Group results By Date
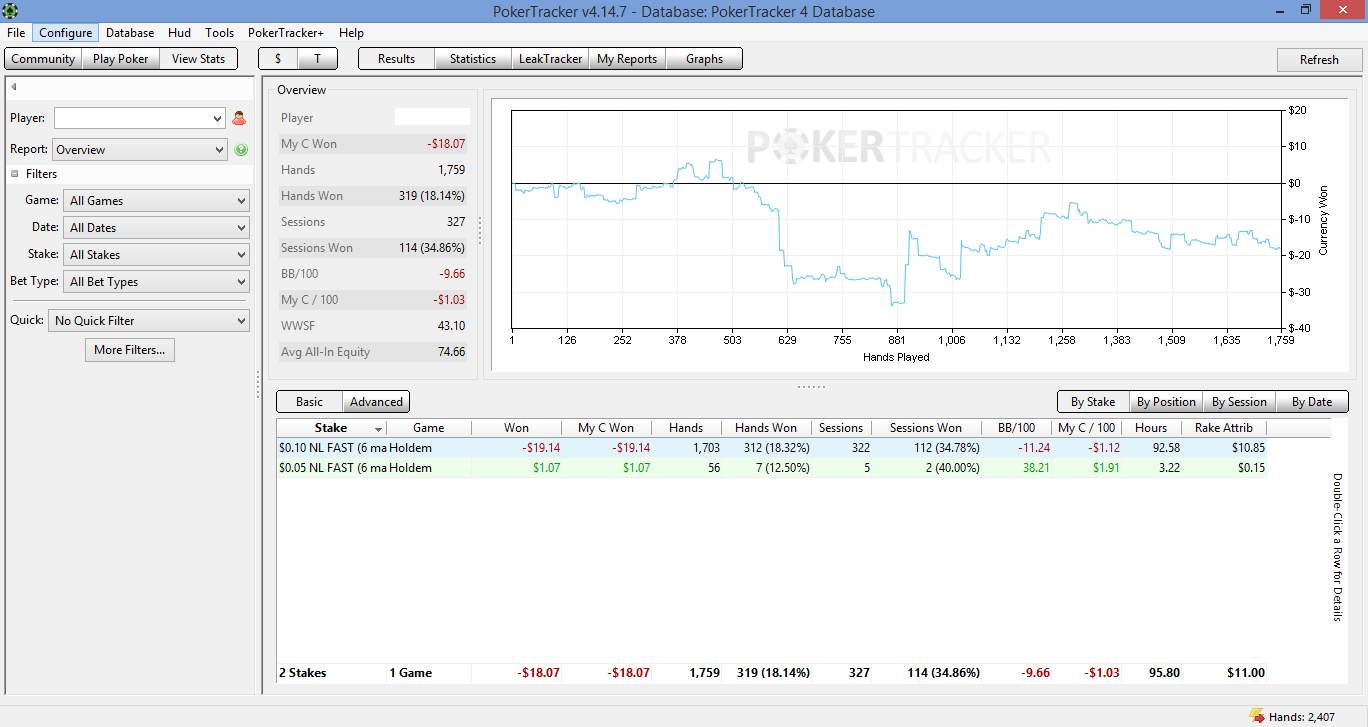 click(1312, 402)
